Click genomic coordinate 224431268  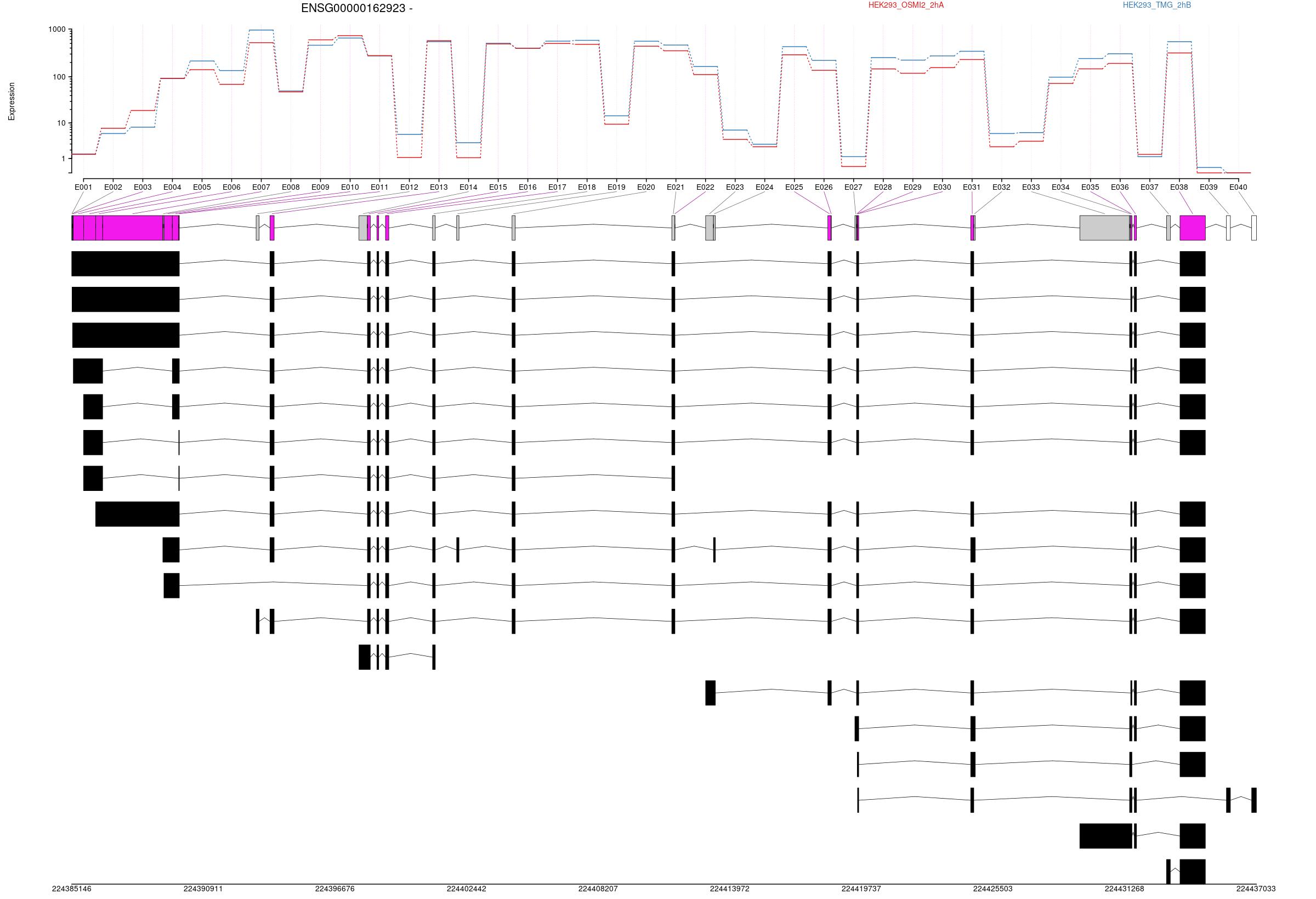pos(1124,889)
